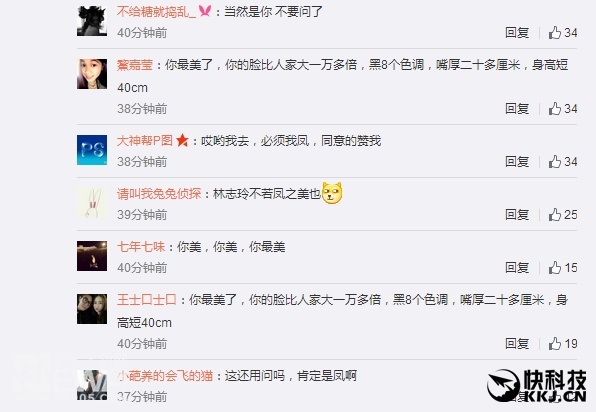Click the rabbit avatar of 请叫我兔兔侦探
Image resolution: width=596 pixels, height=412 pixels.
(x=92, y=203)
